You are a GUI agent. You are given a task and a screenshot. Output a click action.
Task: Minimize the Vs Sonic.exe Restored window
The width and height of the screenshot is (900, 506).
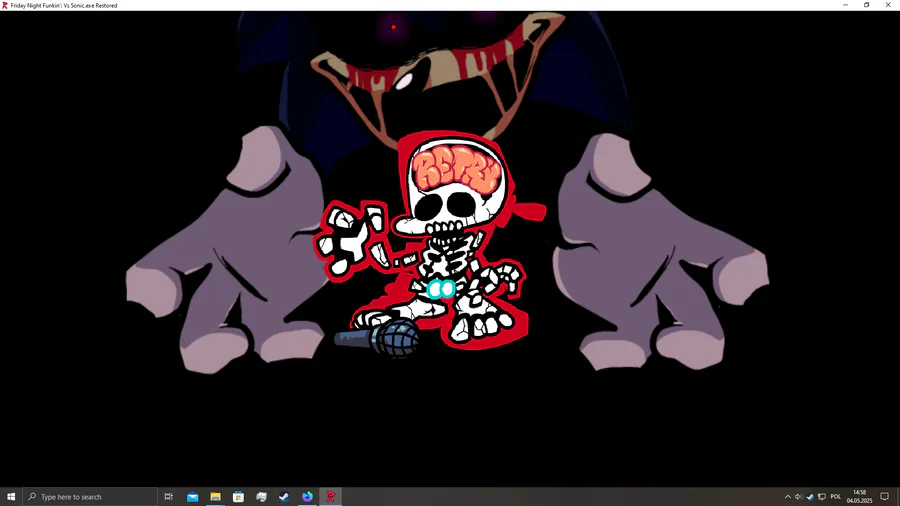pos(845,5)
